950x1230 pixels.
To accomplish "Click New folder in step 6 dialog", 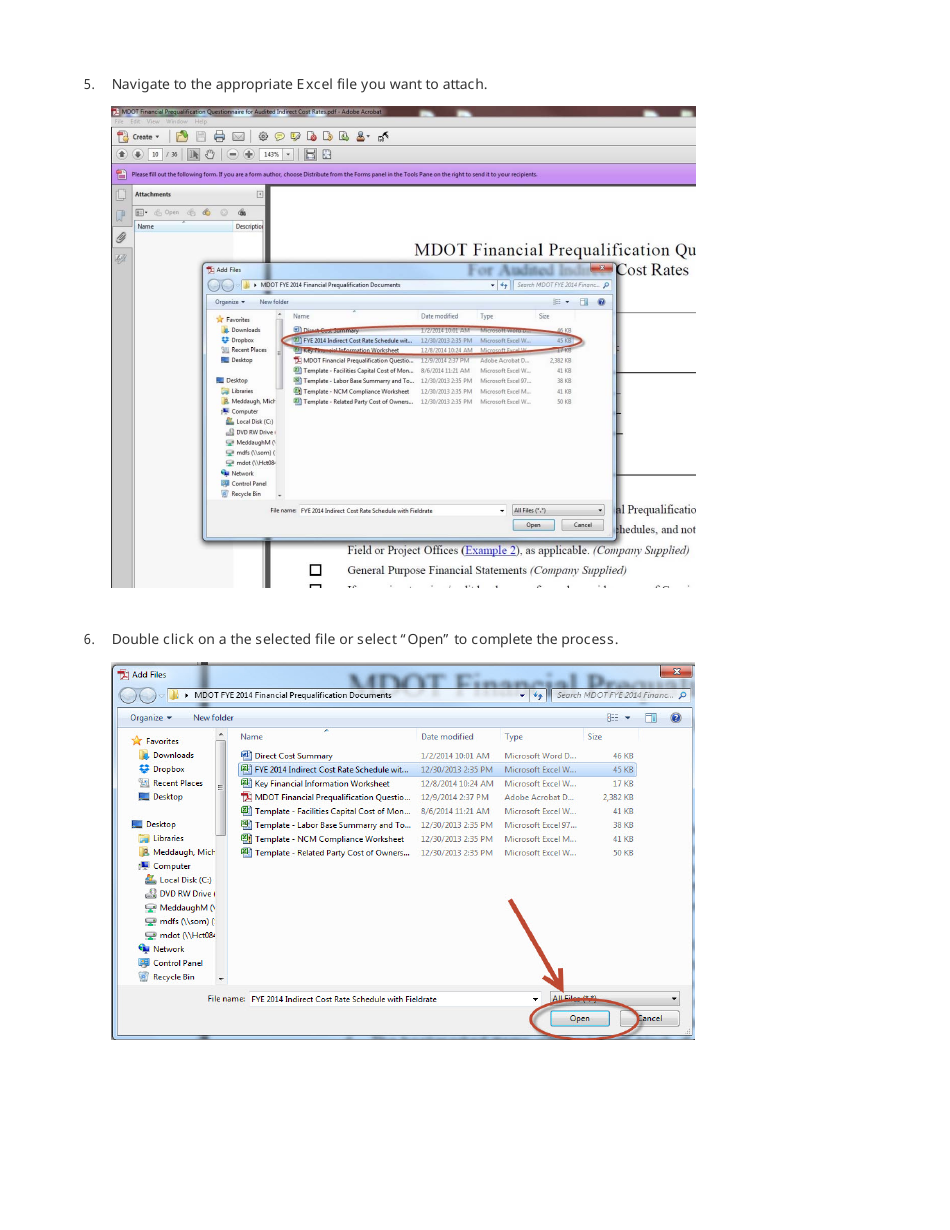I will click(x=213, y=718).
